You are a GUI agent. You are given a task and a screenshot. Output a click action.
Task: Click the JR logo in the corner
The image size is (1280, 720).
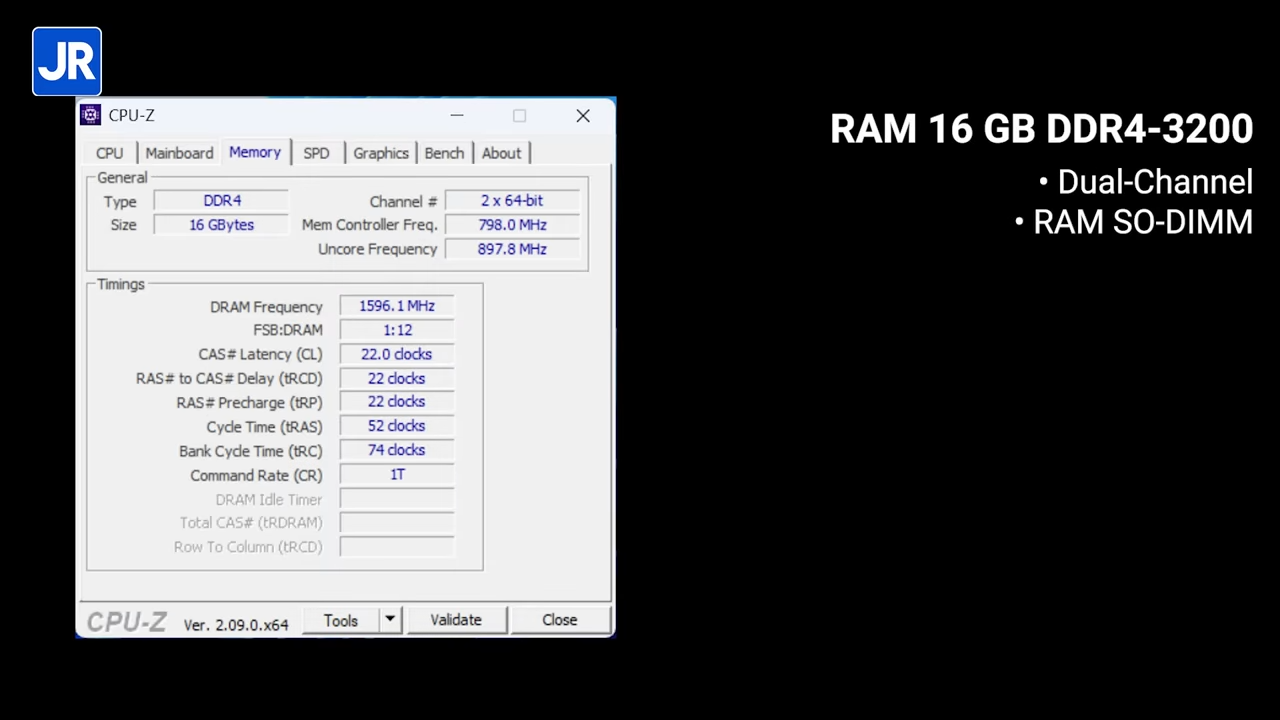67,62
